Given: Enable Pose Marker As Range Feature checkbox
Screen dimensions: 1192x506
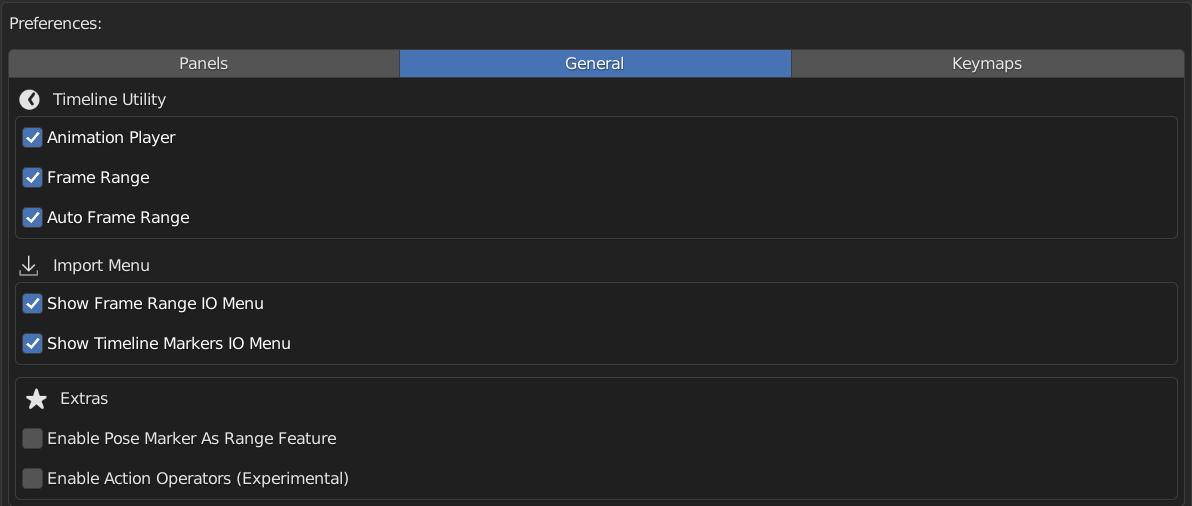Looking at the screenshot, I should 32,438.
